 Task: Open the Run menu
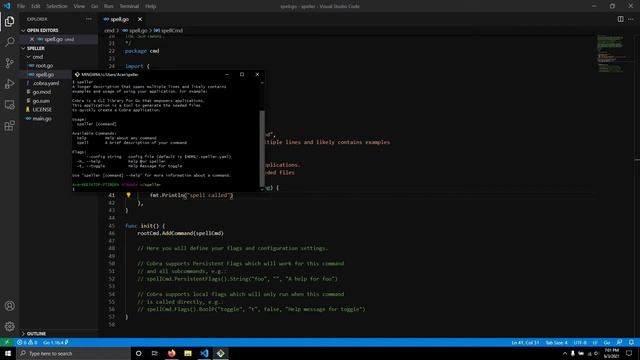click(109, 6)
